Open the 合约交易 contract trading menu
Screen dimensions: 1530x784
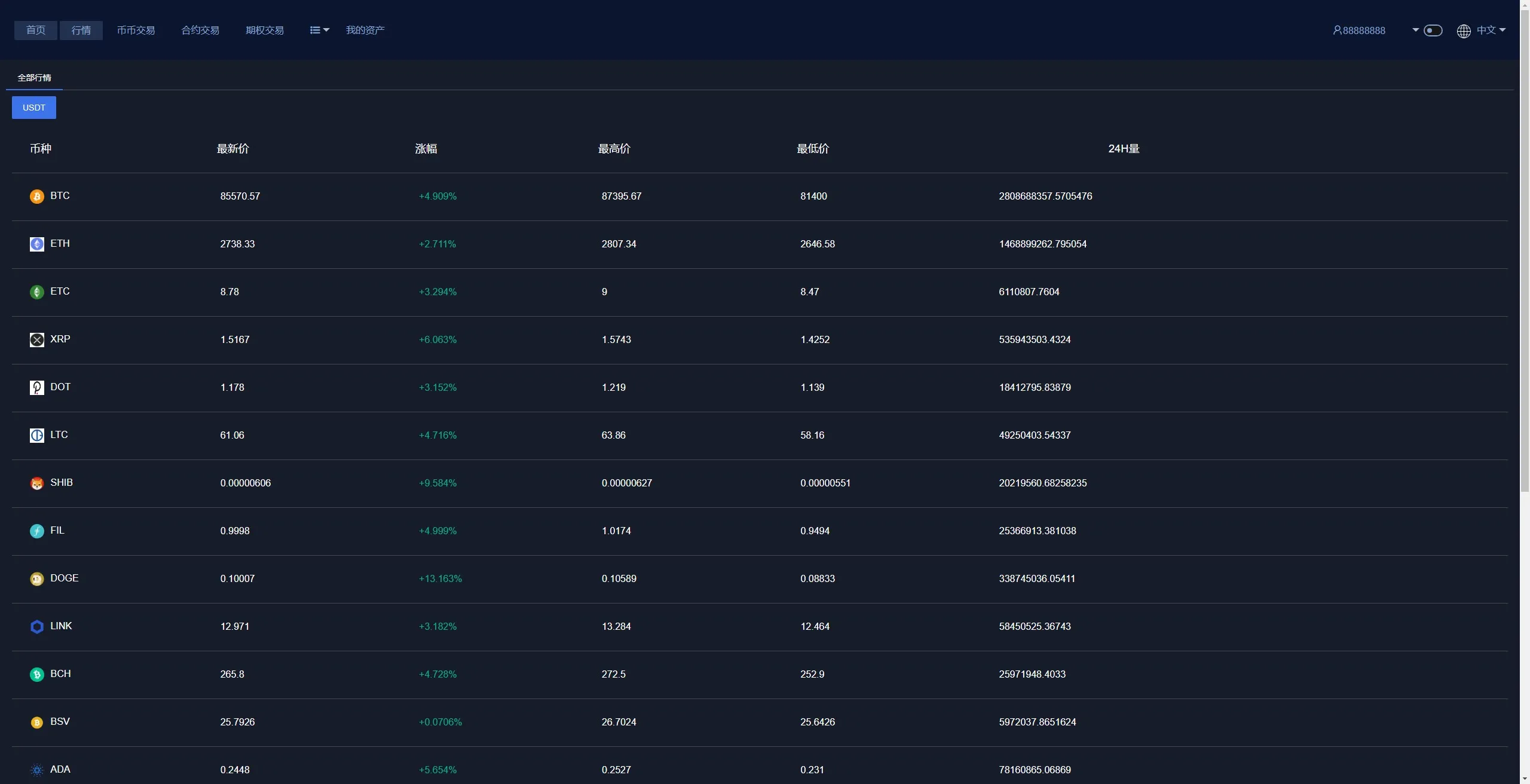coord(200,30)
